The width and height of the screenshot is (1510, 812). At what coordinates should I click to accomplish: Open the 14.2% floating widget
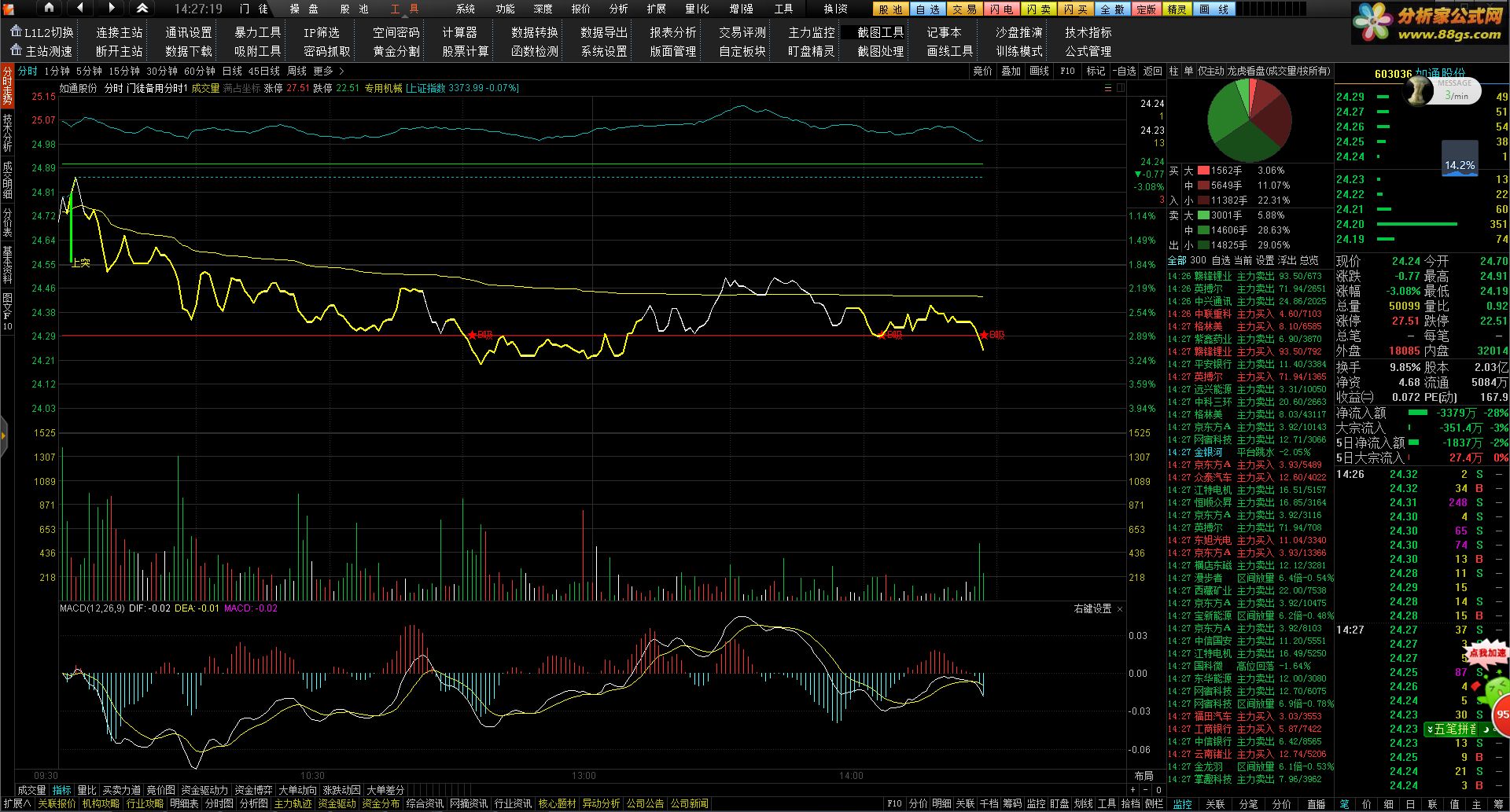pos(1460,158)
